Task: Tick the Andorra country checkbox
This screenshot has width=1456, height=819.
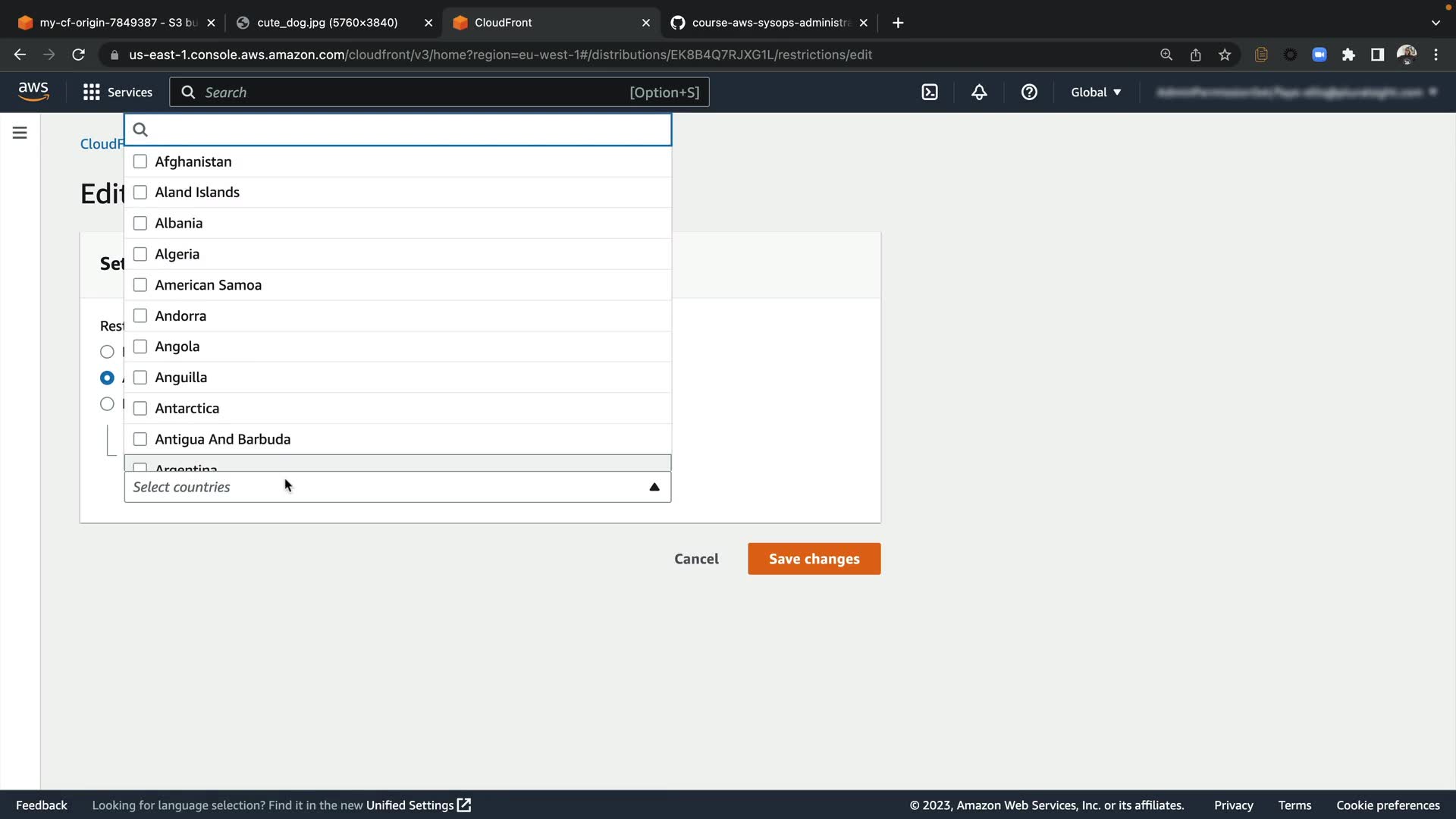Action: coord(140,315)
